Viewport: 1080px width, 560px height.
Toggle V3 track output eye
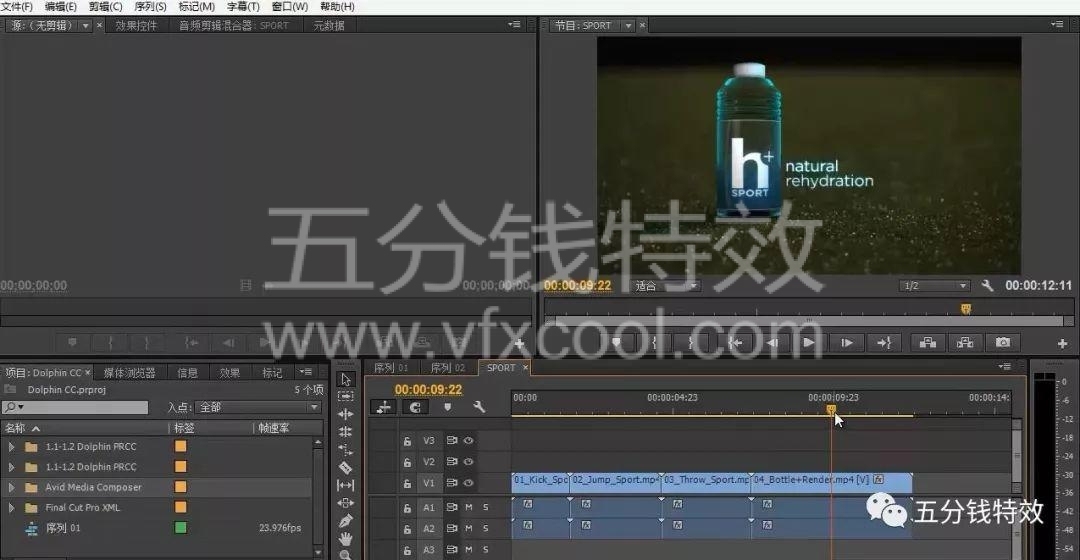(x=468, y=440)
